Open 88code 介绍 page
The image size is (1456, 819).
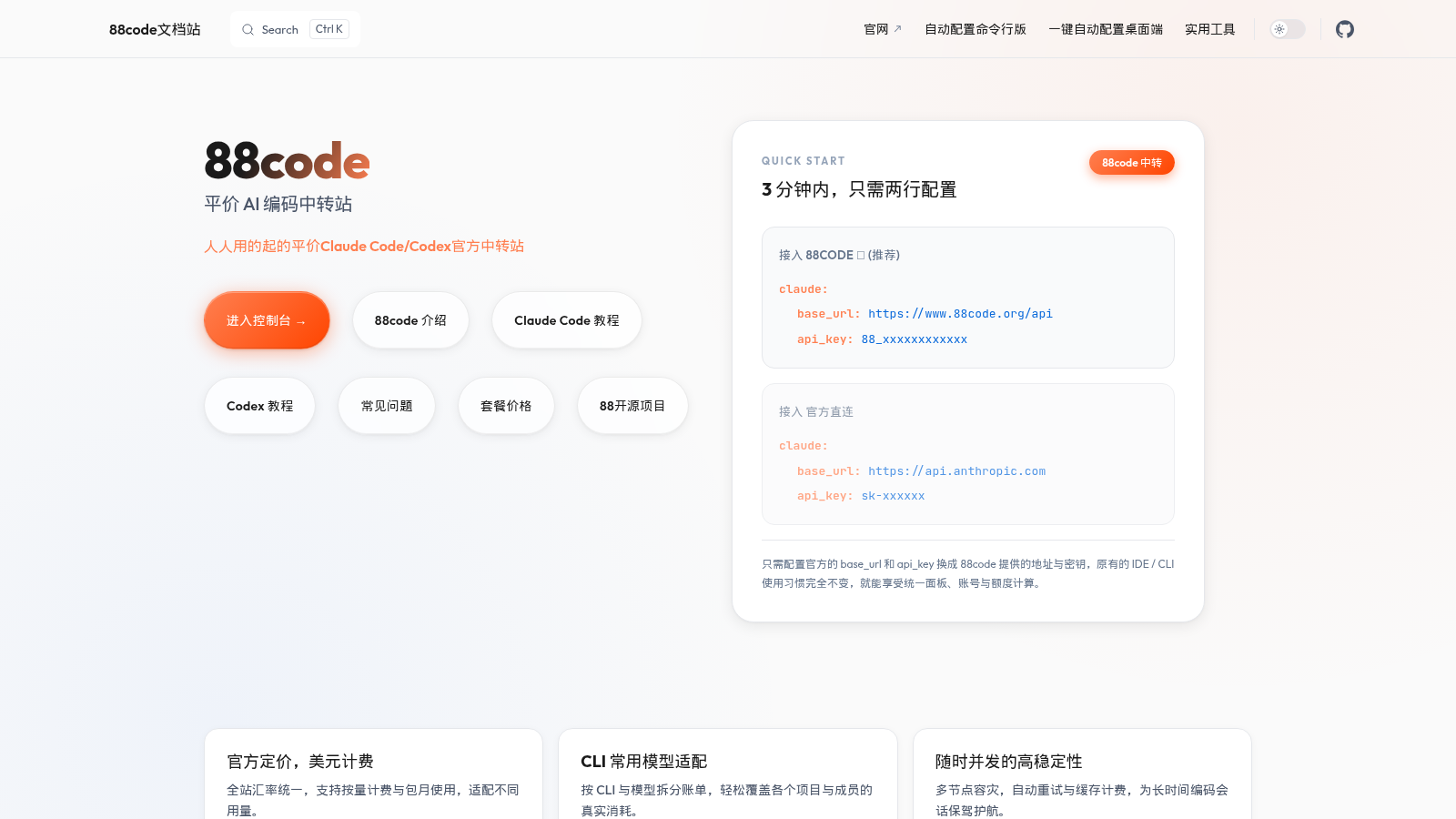tap(410, 320)
